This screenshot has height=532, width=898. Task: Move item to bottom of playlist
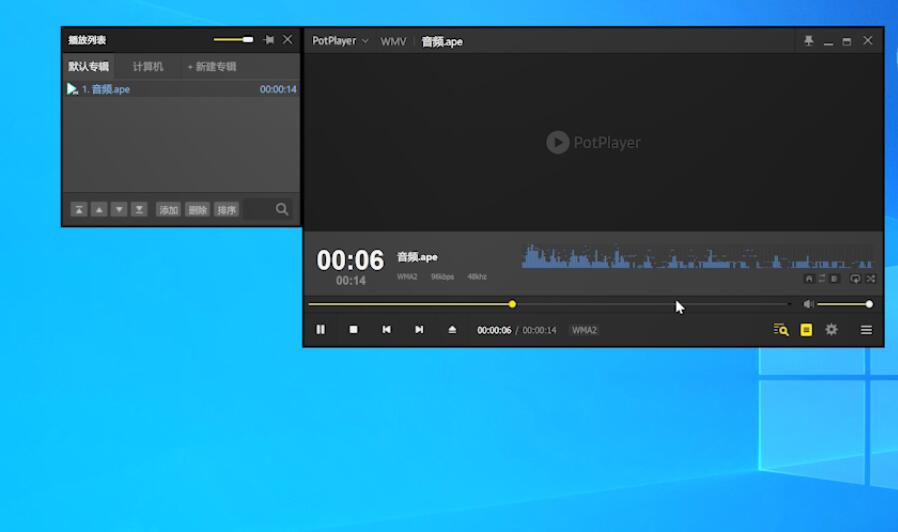point(139,210)
